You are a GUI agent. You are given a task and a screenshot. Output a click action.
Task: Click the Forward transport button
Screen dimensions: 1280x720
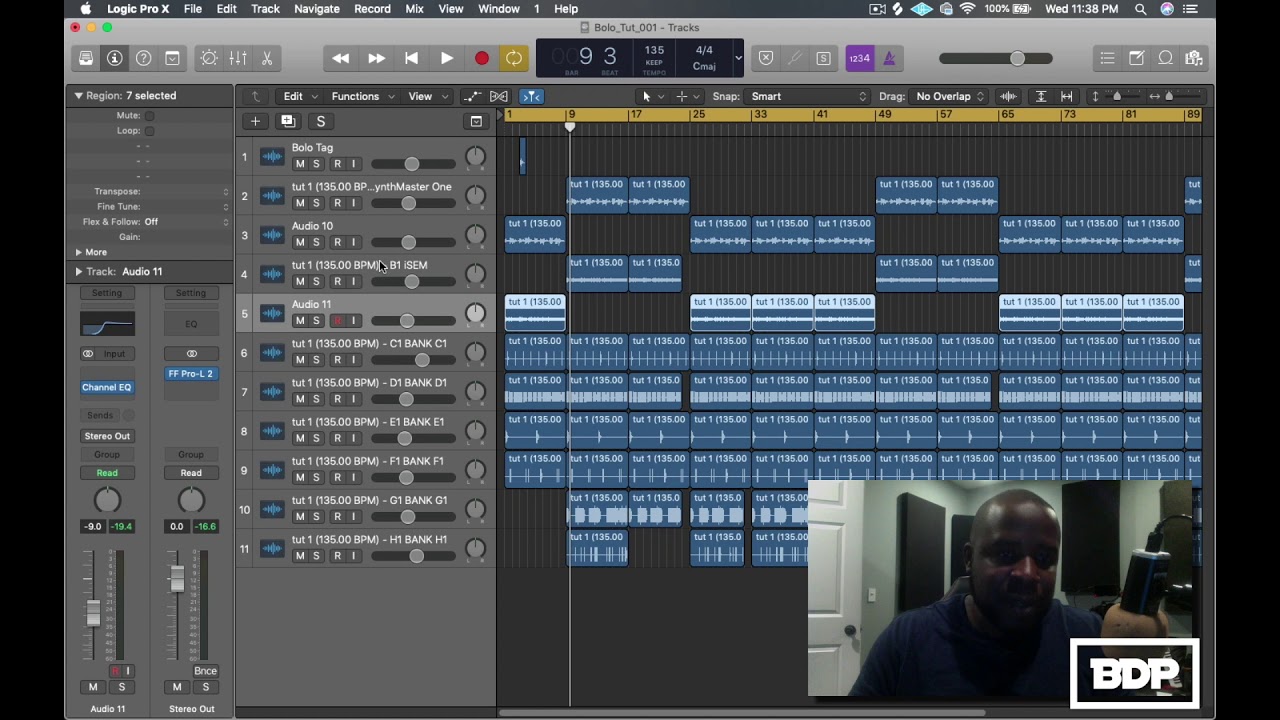tap(376, 58)
